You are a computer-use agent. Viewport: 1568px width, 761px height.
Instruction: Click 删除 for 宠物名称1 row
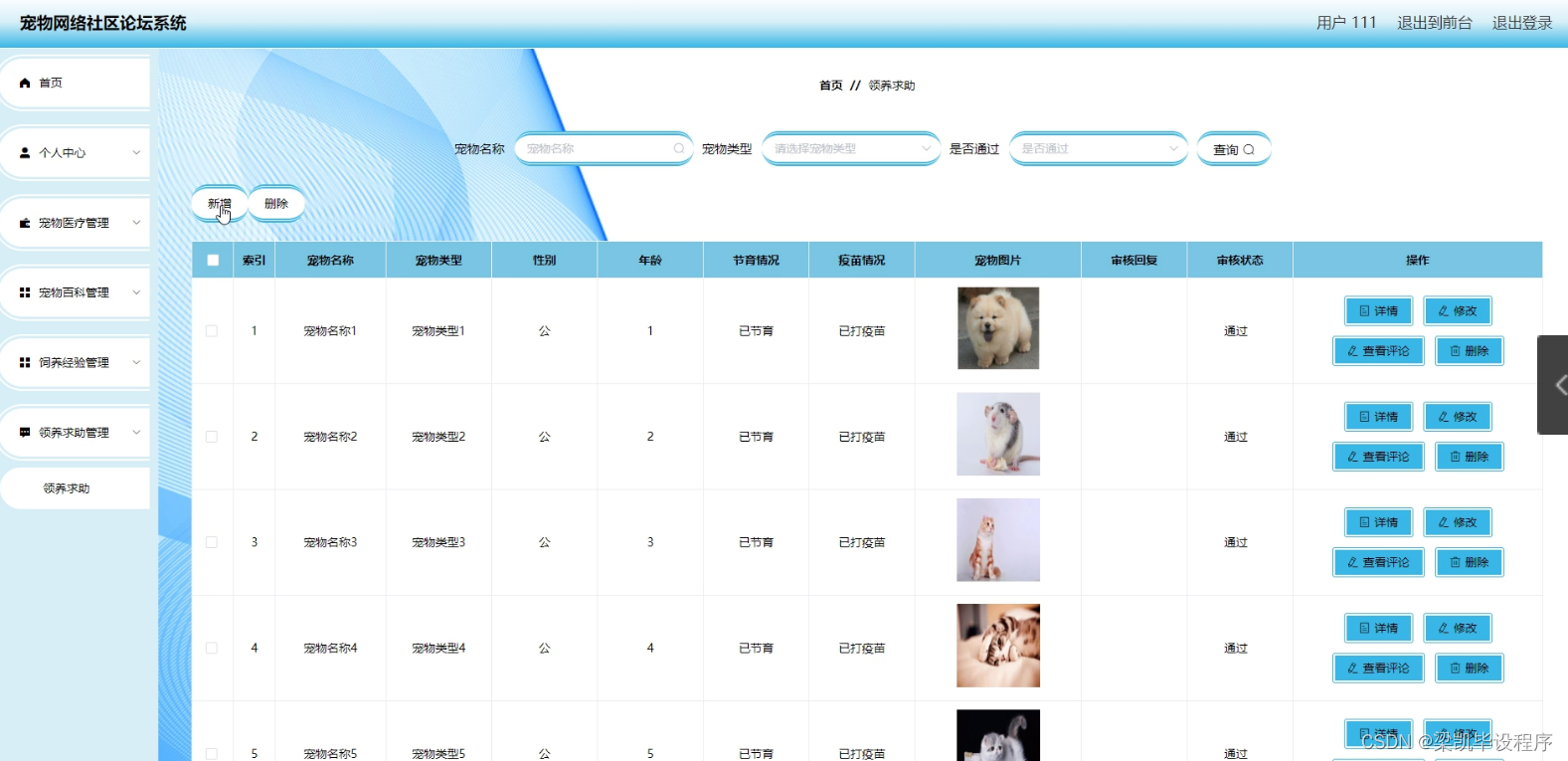[x=1470, y=350]
